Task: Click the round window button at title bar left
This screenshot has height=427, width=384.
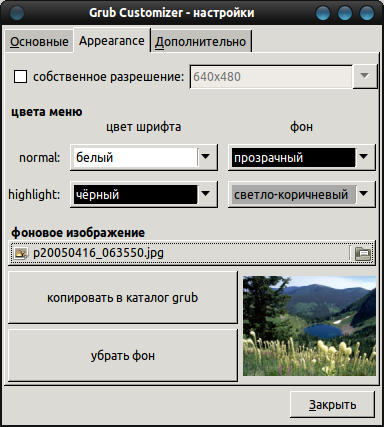Action: [x=17, y=13]
